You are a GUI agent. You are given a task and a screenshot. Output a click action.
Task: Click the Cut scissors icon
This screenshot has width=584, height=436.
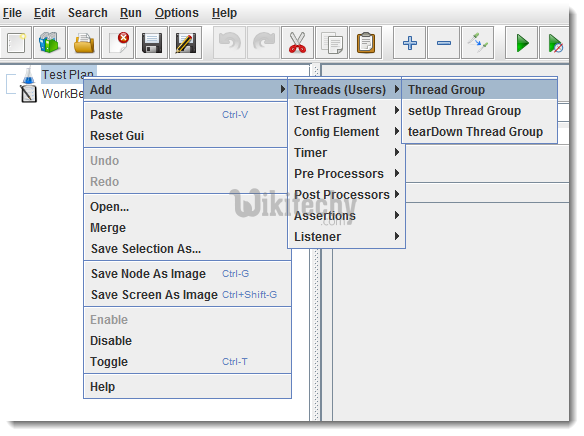(297, 43)
